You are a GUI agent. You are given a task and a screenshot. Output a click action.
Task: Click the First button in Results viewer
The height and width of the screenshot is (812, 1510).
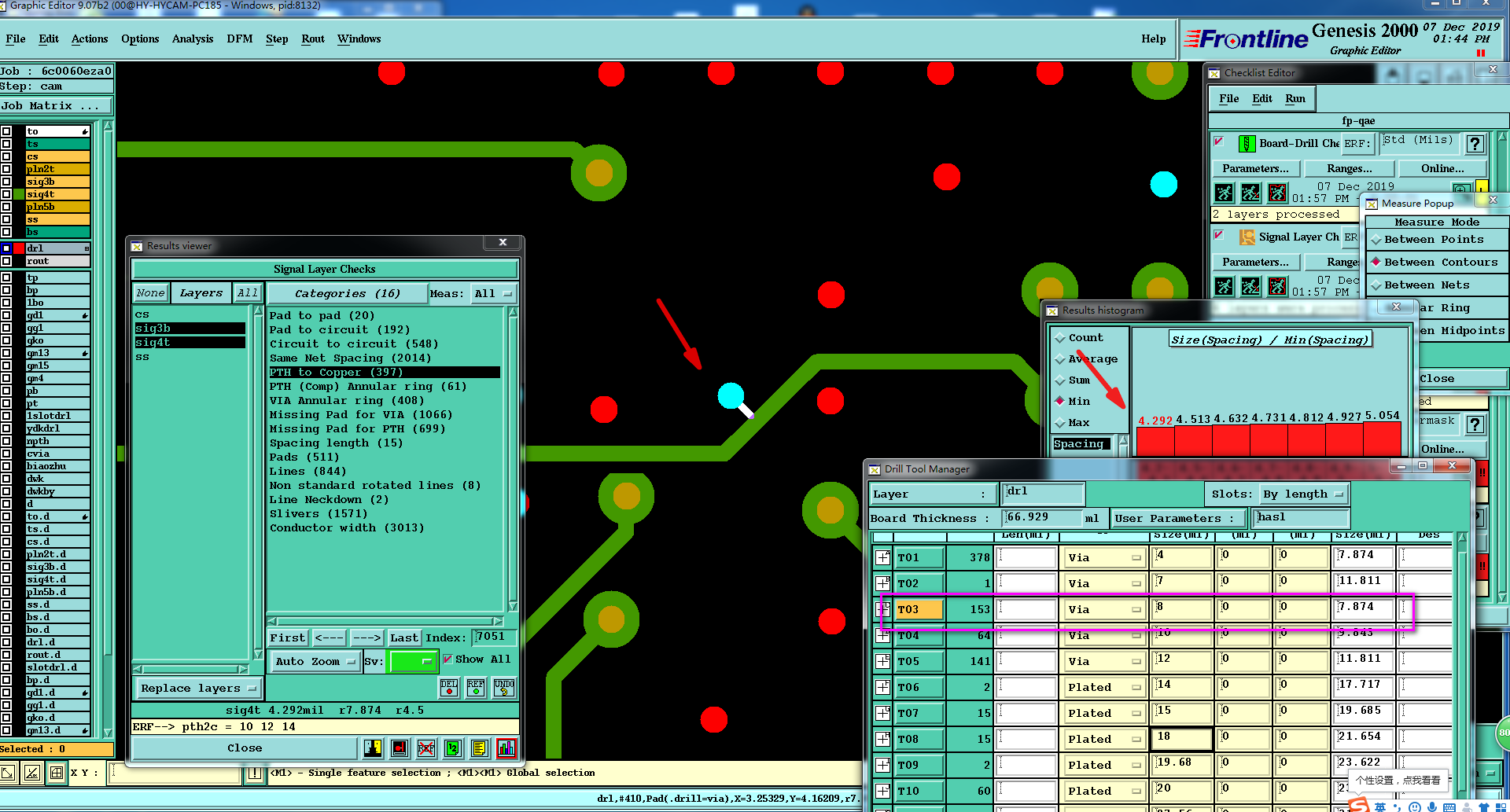[287, 638]
